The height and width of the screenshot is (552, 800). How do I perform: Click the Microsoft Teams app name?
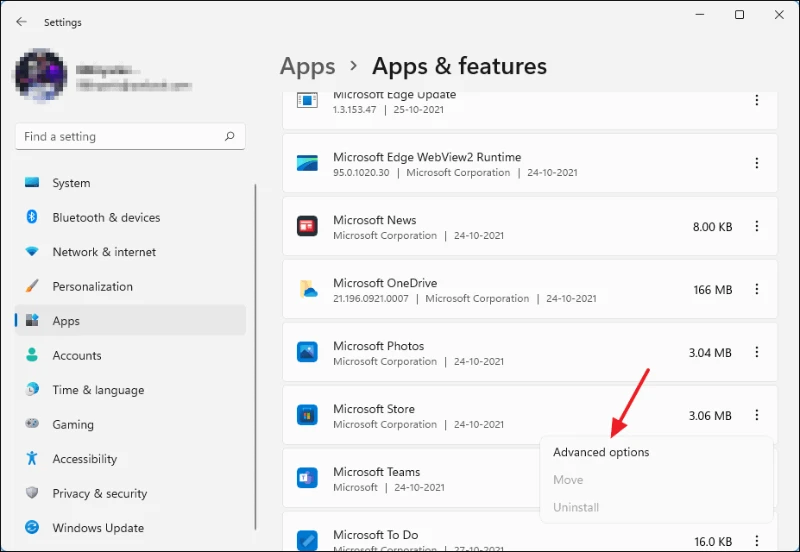click(x=377, y=472)
